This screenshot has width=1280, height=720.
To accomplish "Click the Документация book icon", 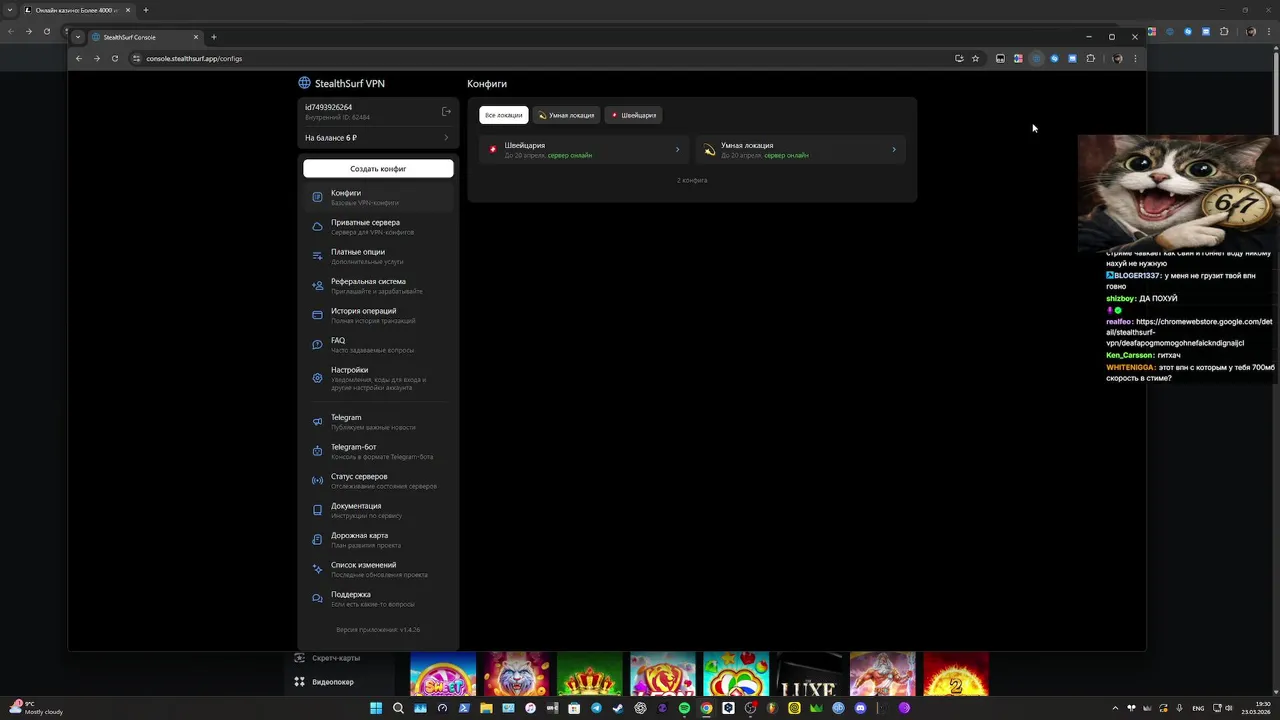I will point(317,510).
